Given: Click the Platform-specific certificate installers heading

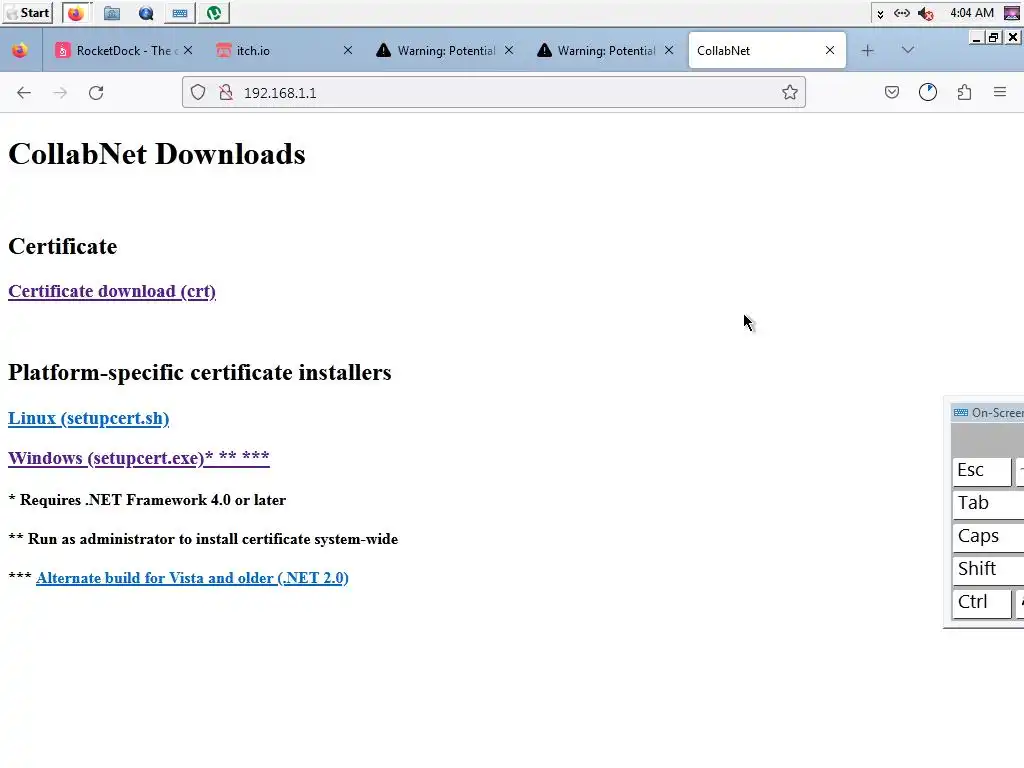Looking at the screenshot, I should click(x=200, y=372).
